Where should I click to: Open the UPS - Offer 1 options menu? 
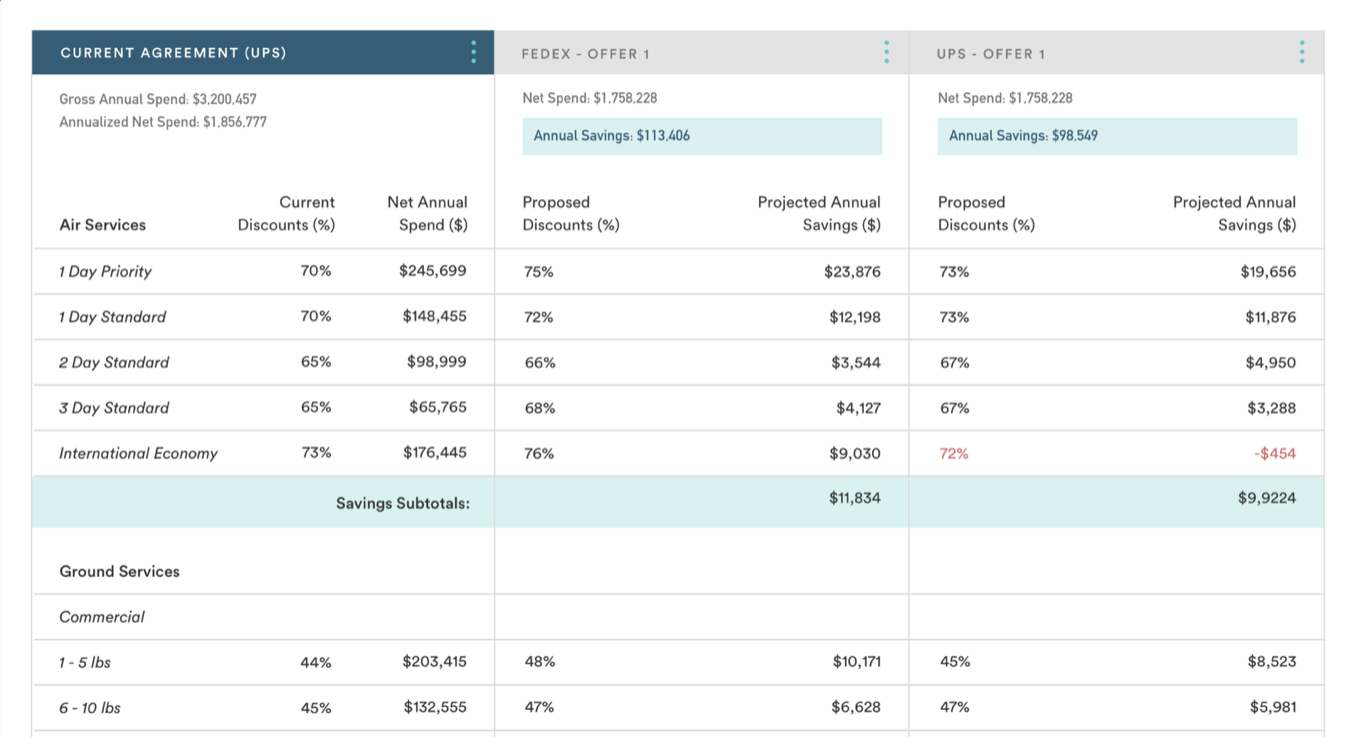click(1301, 52)
